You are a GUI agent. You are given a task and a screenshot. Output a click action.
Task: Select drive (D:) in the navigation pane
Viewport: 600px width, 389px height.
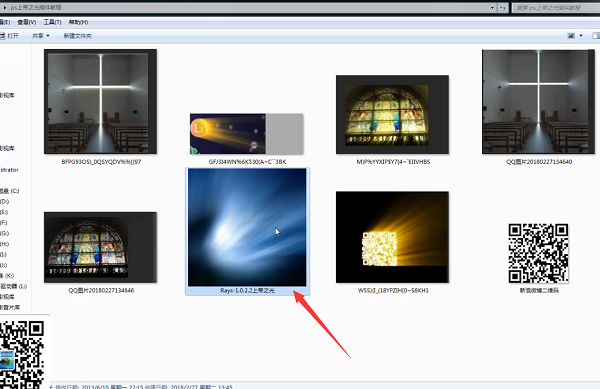coord(5,201)
